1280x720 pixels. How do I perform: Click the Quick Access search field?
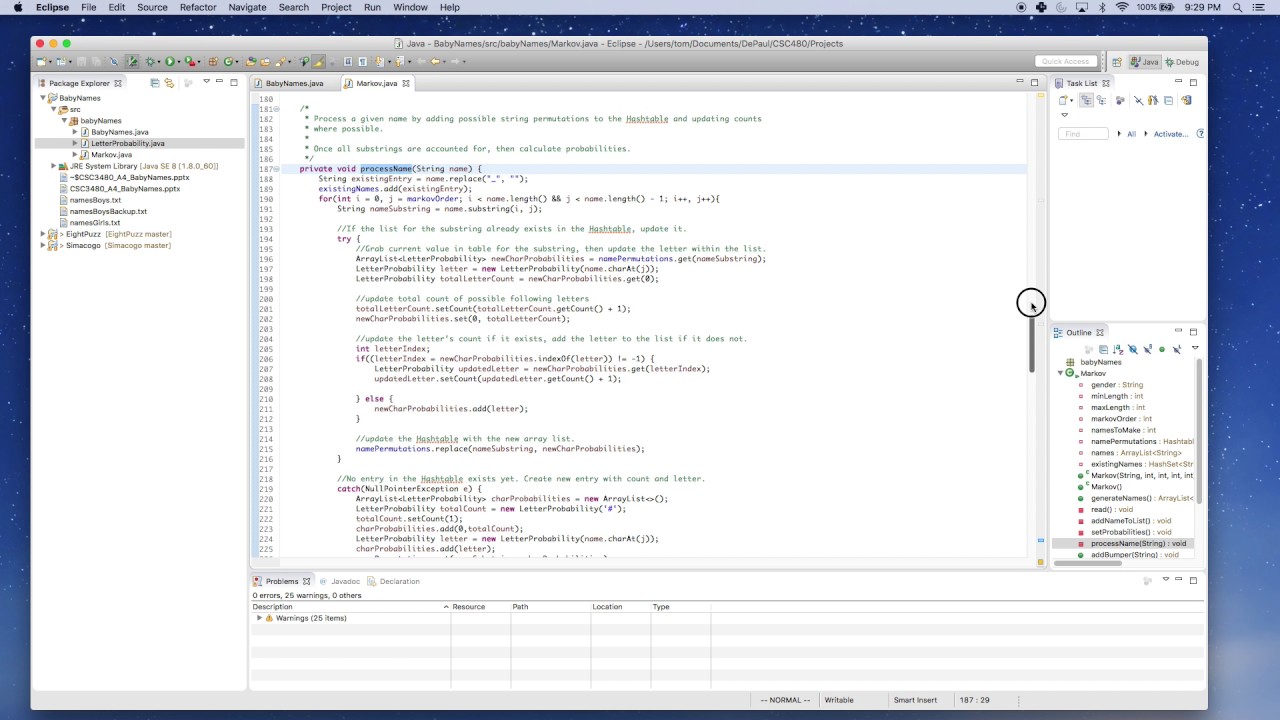(1065, 62)
